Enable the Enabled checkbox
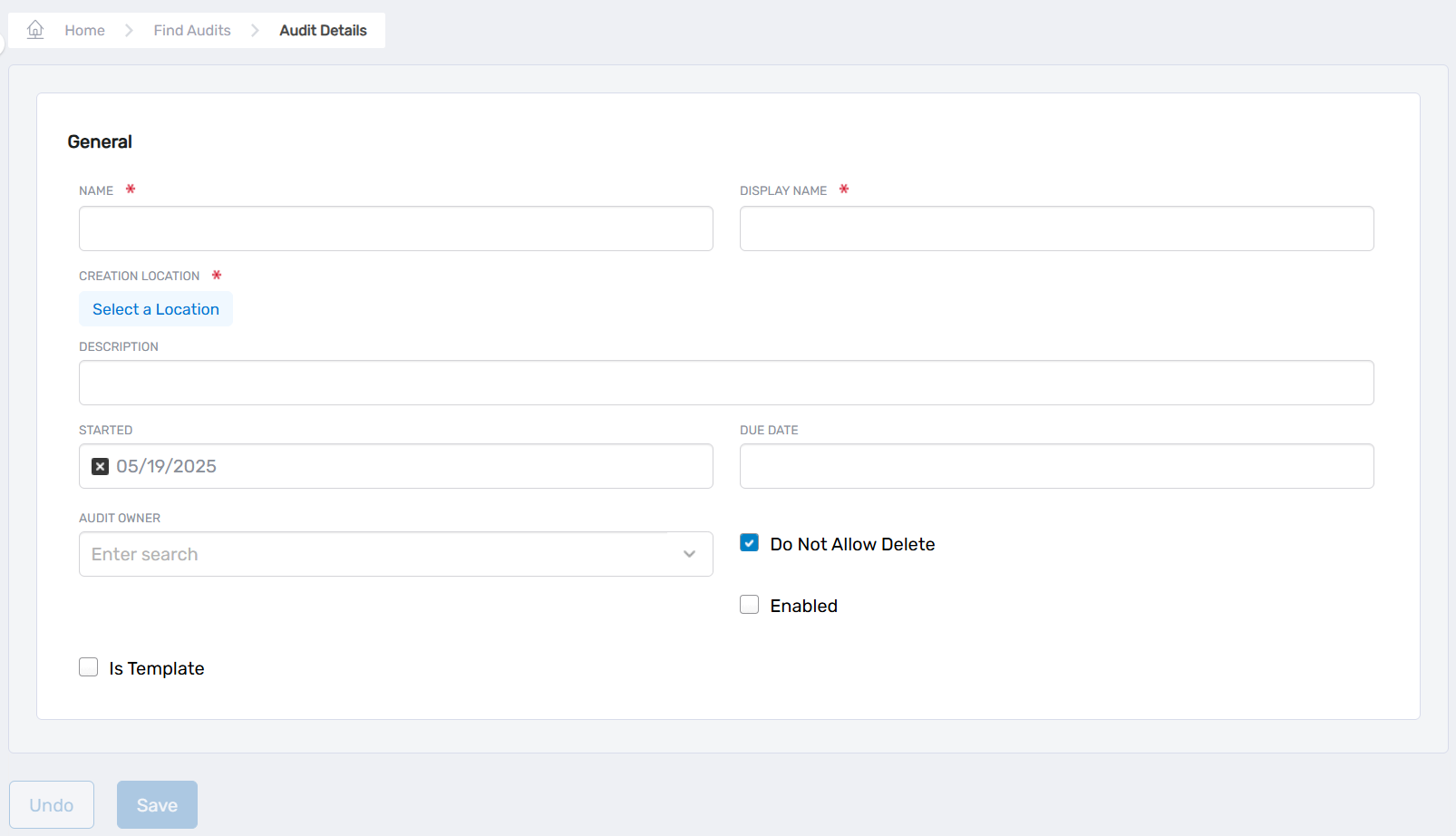This screenshot has height=836, width=1456. (749, 605)
